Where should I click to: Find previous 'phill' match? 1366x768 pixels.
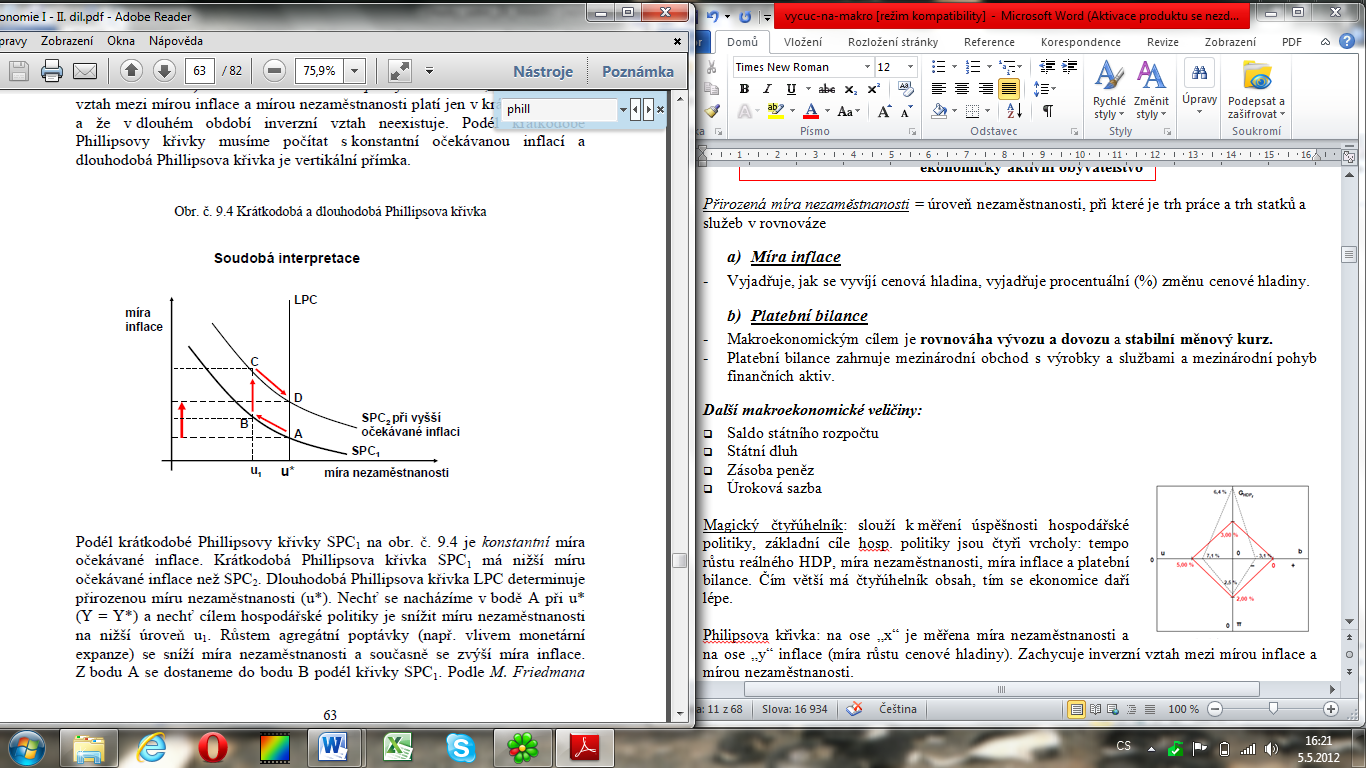click(x=636, y=109)
